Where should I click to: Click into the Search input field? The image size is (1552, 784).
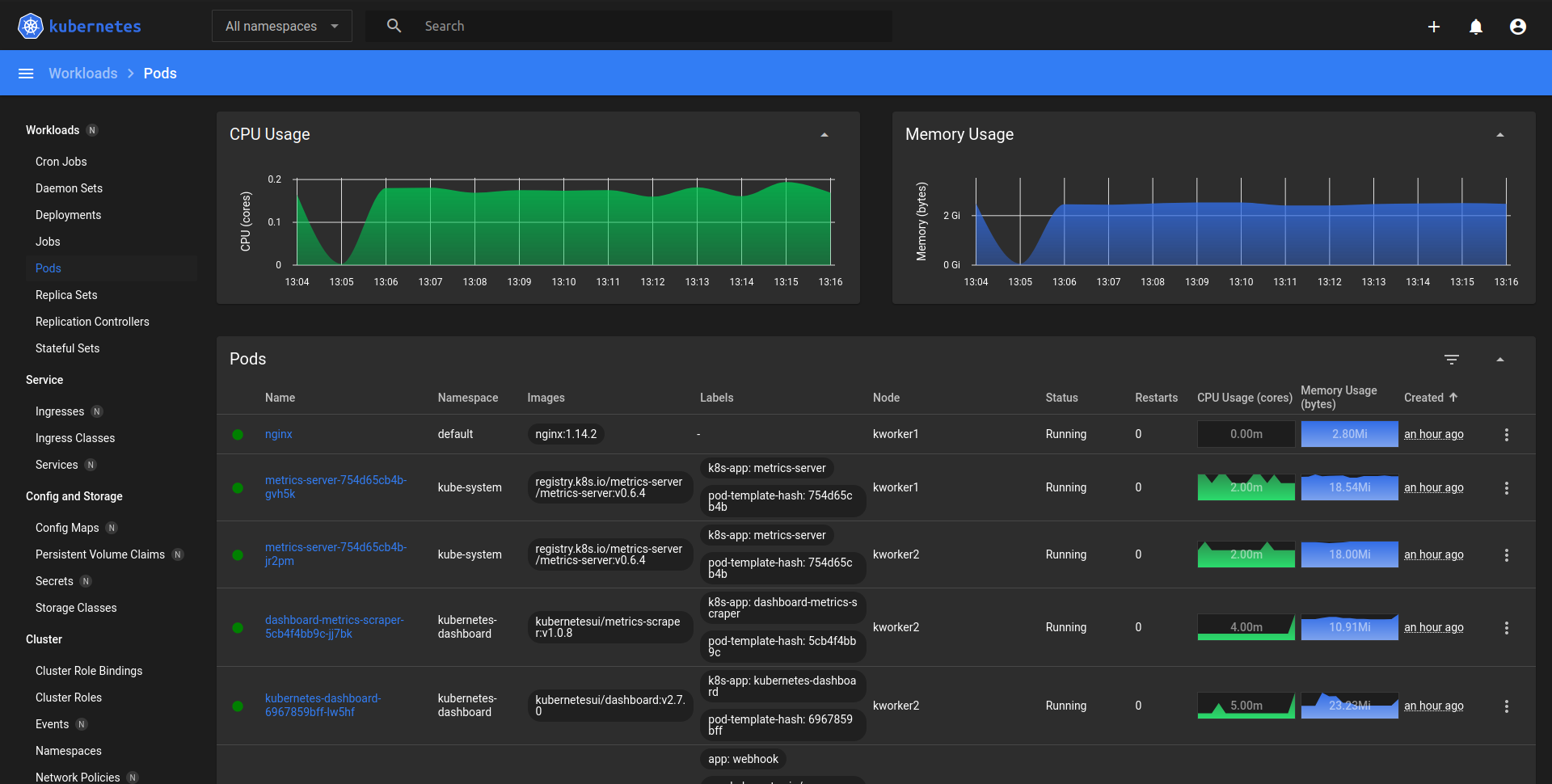(647, 26)
